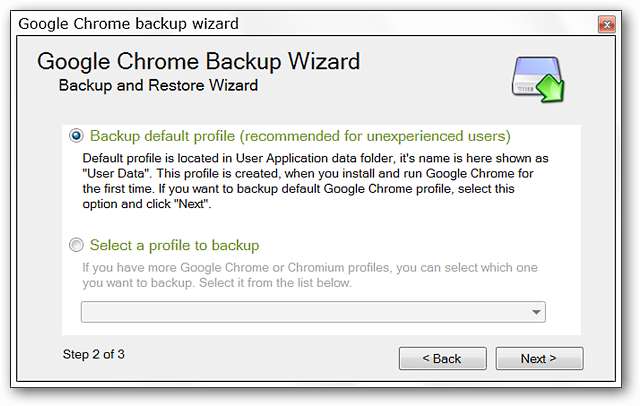Click the Backup and Restore Wizard subtitle
Viewport: 640px width, 406px height.
(158, 86)
